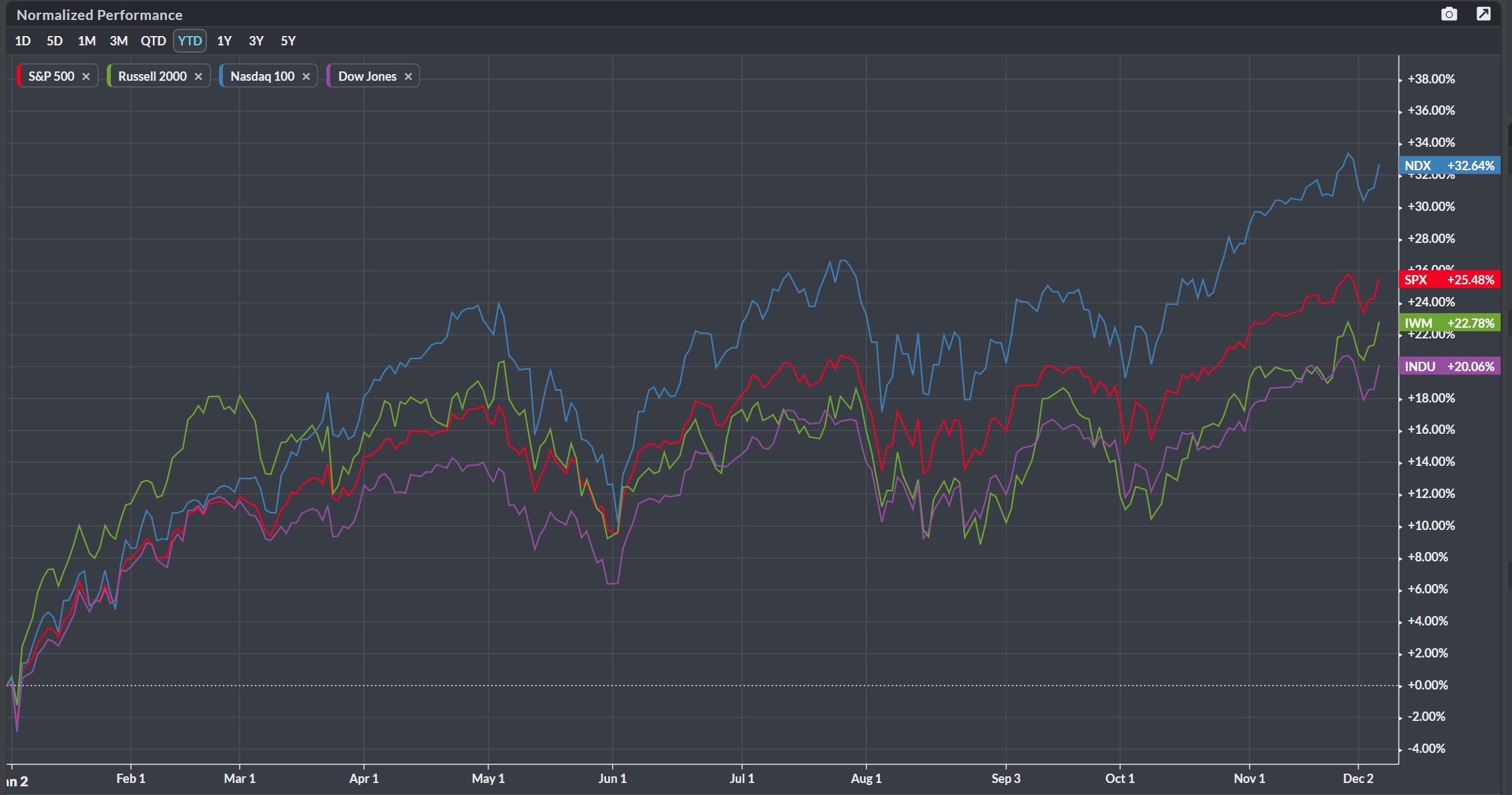The width and height of the screenshot is (1512, 795).
Task: Click the Normalized Performance panel title
Action: 99,15
